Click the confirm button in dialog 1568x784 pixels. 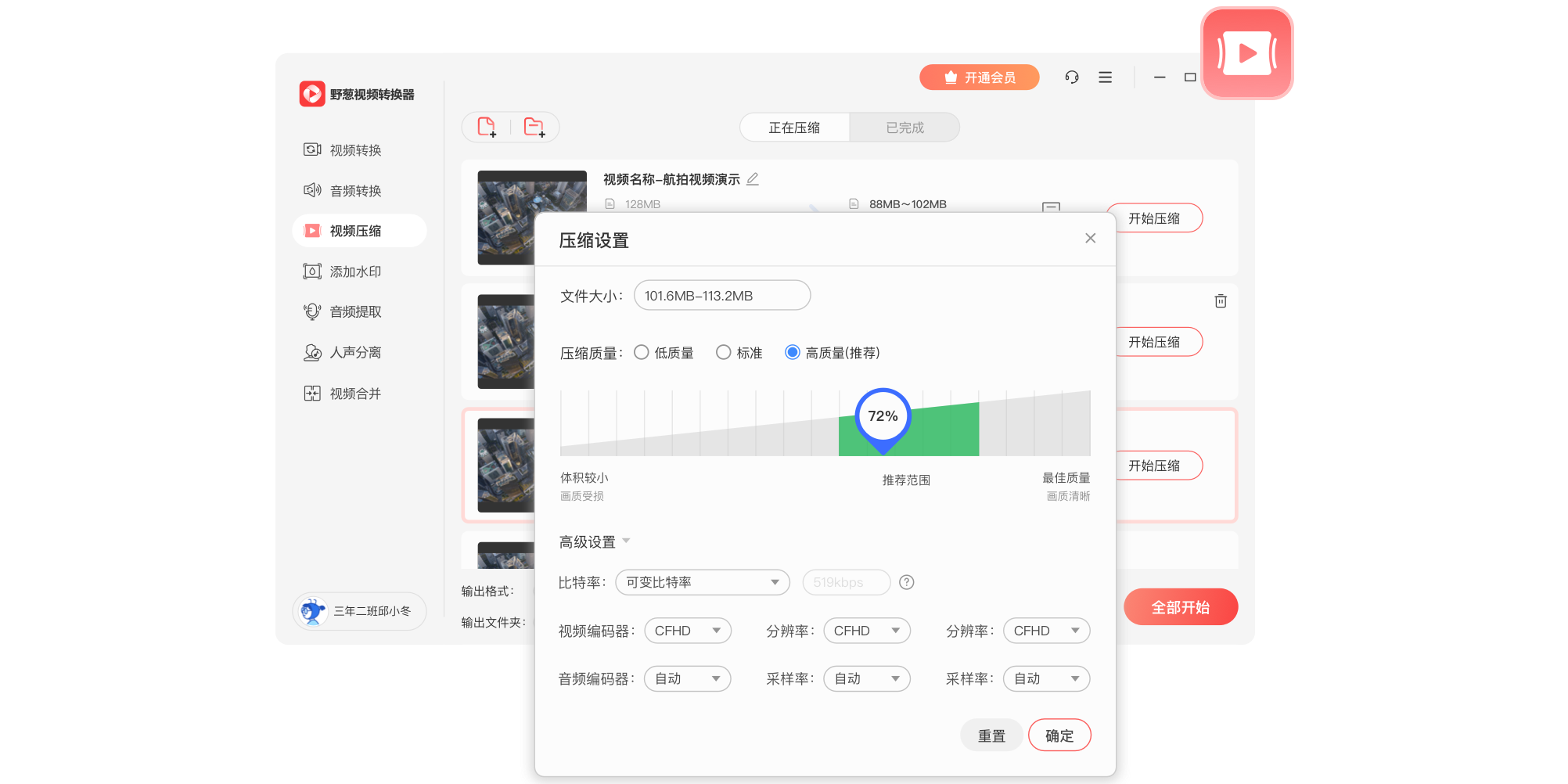click(1059, 735)
